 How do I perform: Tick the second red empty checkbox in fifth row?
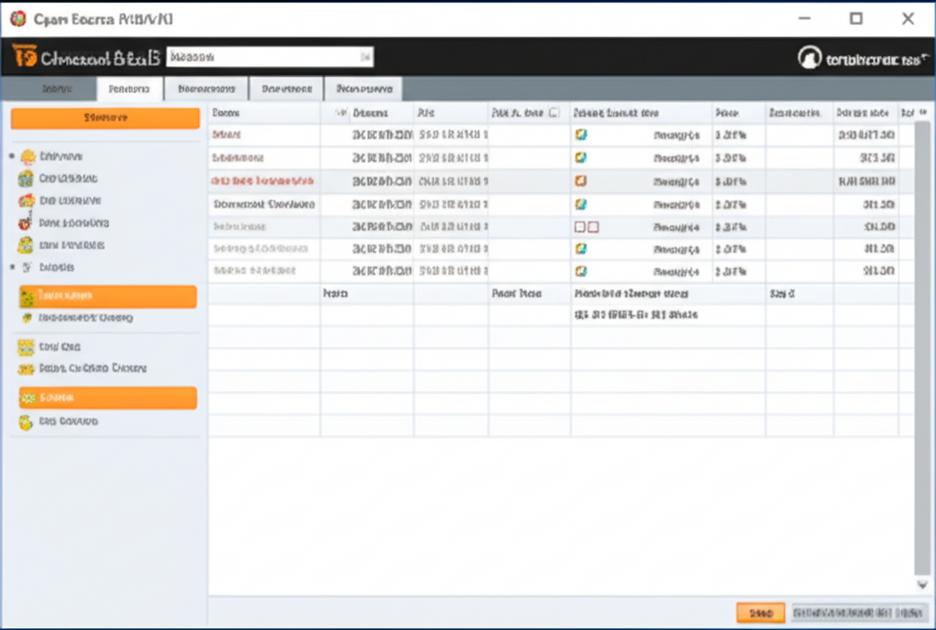coord(593,227)
